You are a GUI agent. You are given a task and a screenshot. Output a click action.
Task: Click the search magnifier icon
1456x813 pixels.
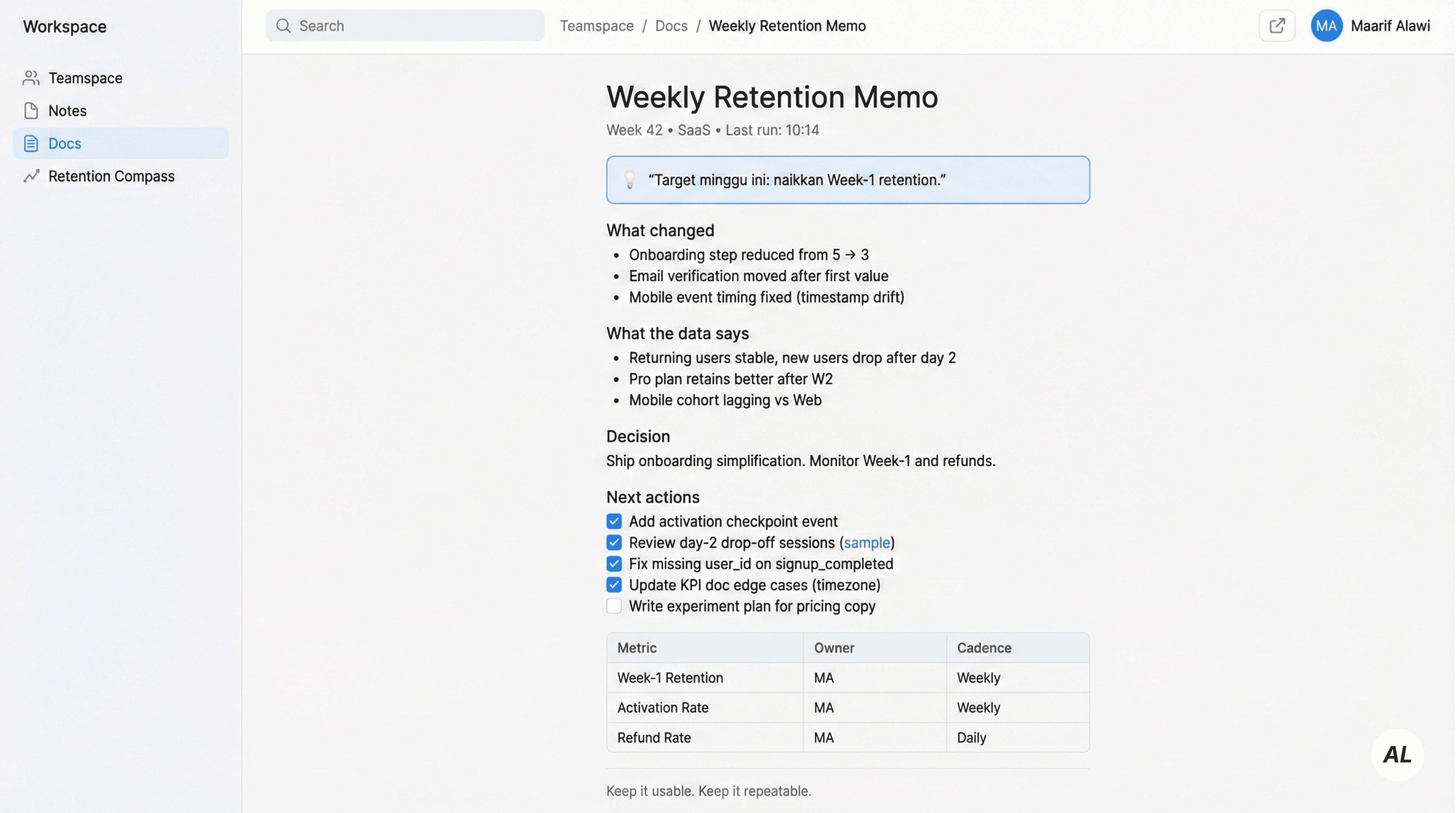pyautogui.click(x=283, y=26)
